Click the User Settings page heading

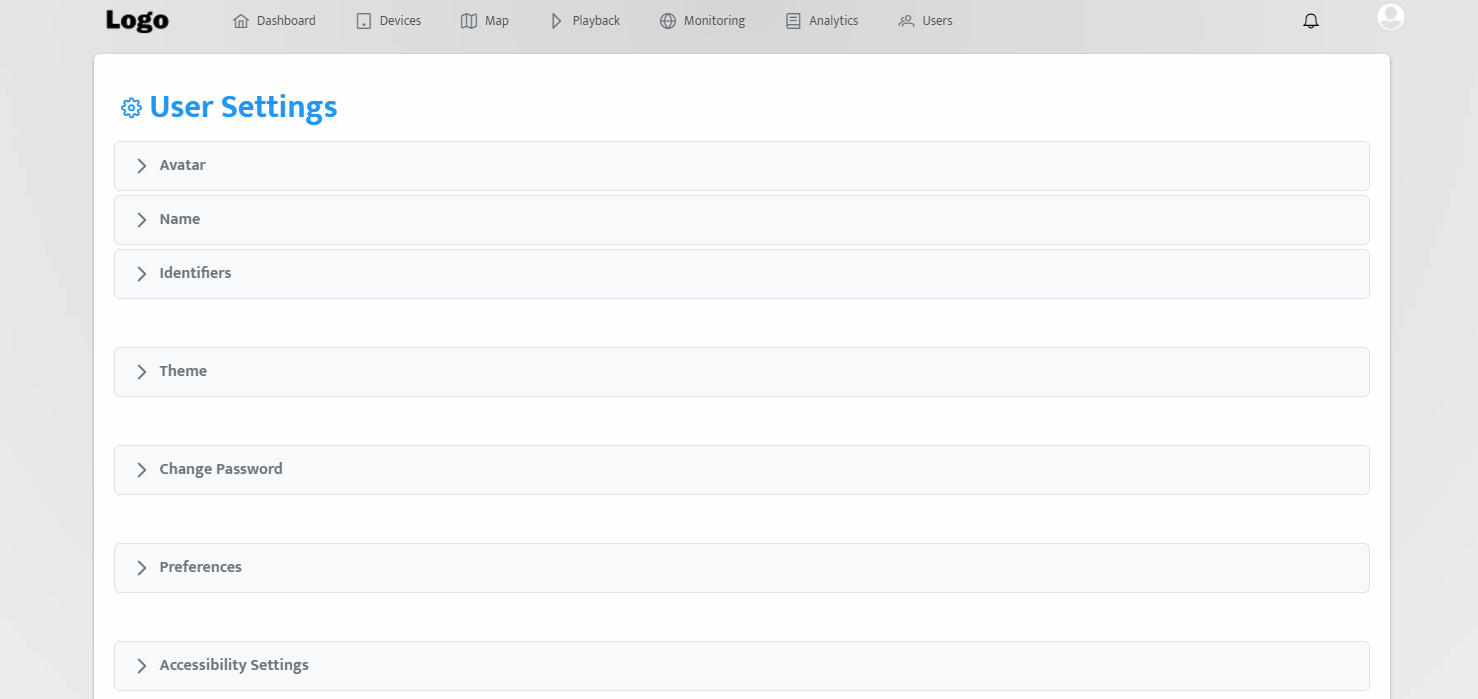click(x=243, y=108)
